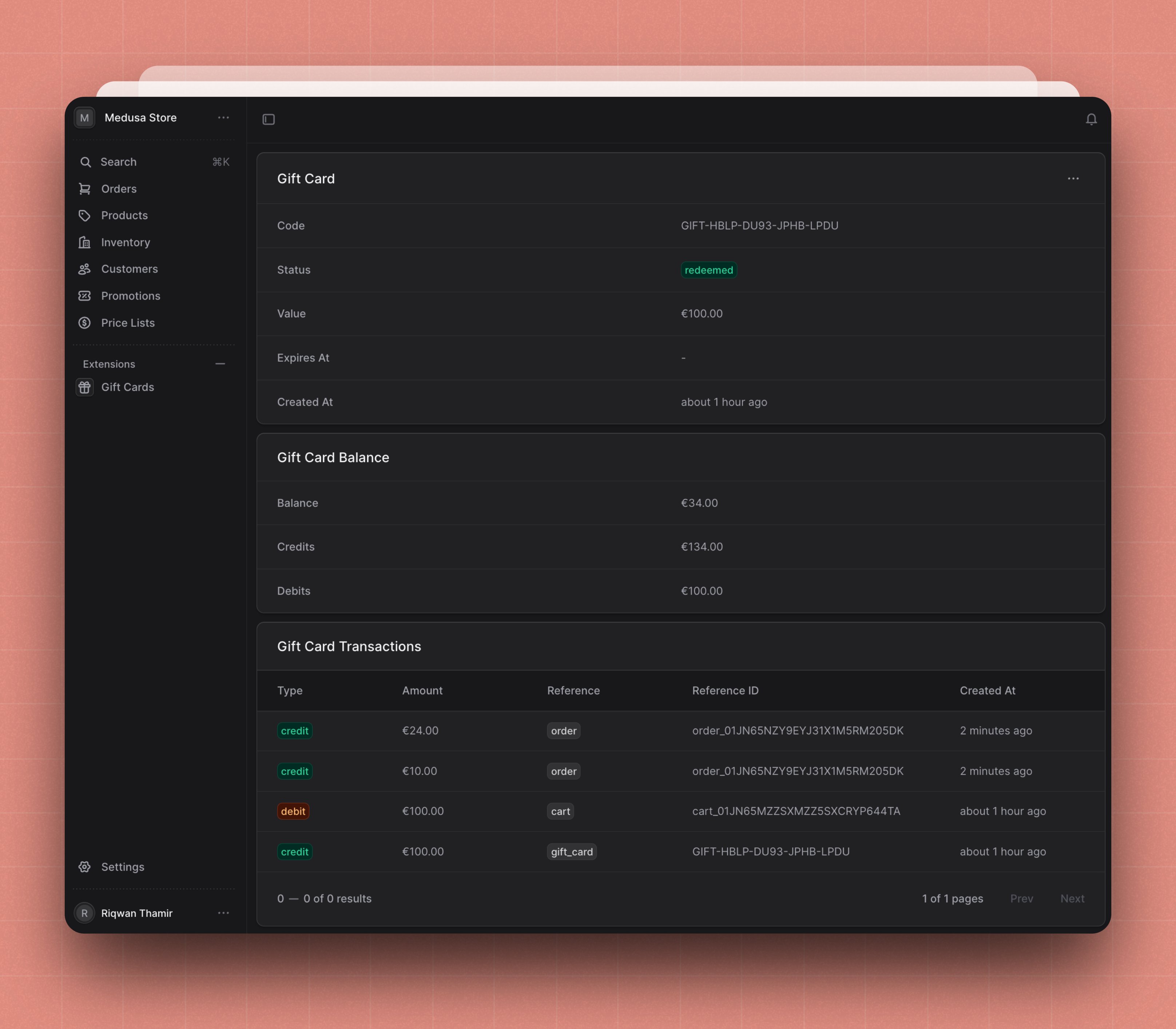Image resolution: width=1176 pixels, height=1029 pixels.
Task: Toggle the sidebar panel icon
Action: (269, 119)
